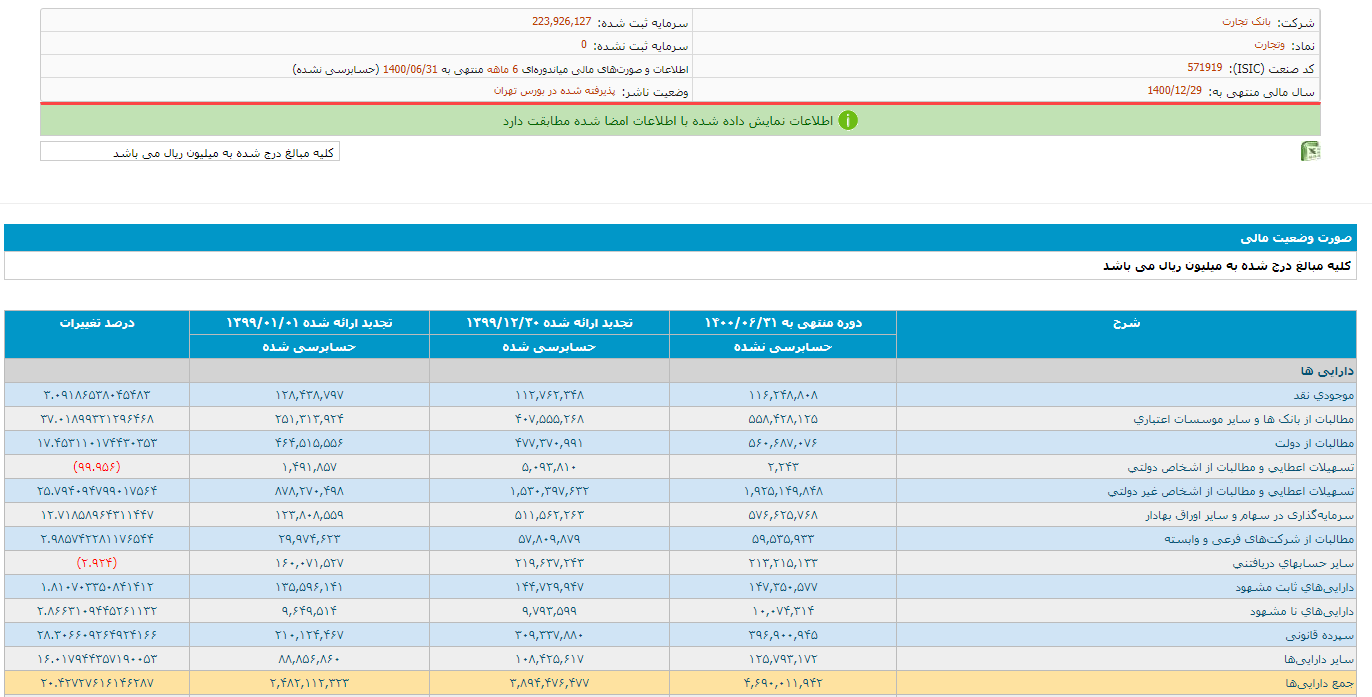1372x697 pixels.
Task: Click the million-rial note box near the Excel icon
Action: 190,152
